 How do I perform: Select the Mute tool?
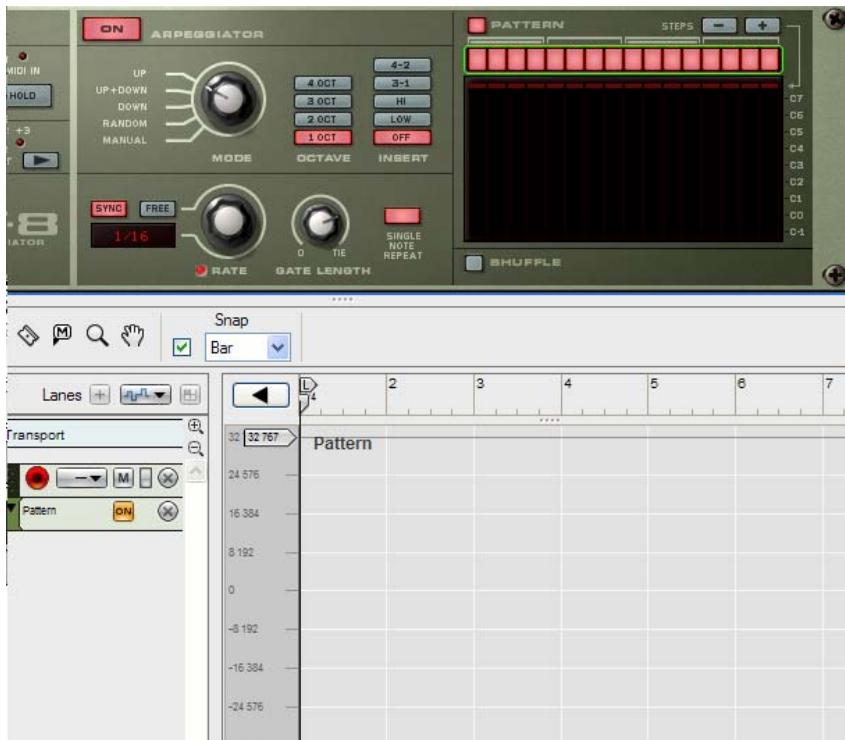(x=62, y=332)
